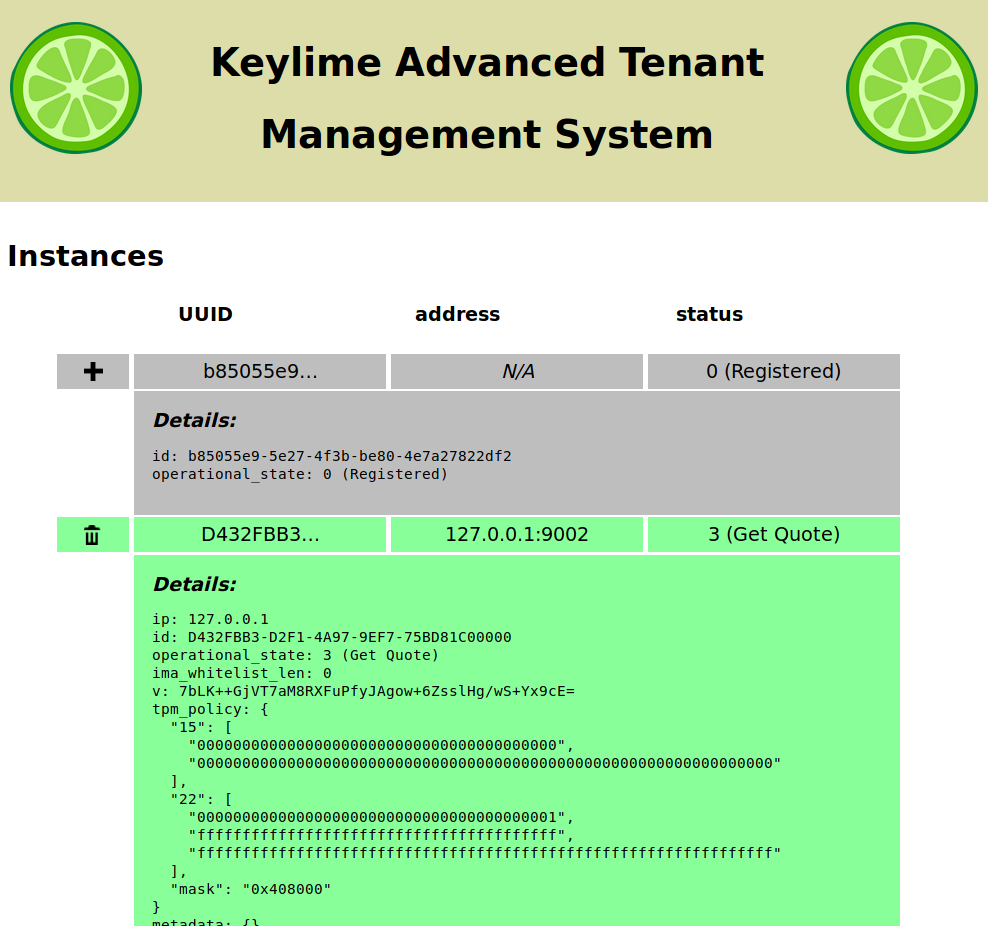Click the operational_state: 0 (Registered) line
The image size is (988, 926).
click(x=300, y=474)
